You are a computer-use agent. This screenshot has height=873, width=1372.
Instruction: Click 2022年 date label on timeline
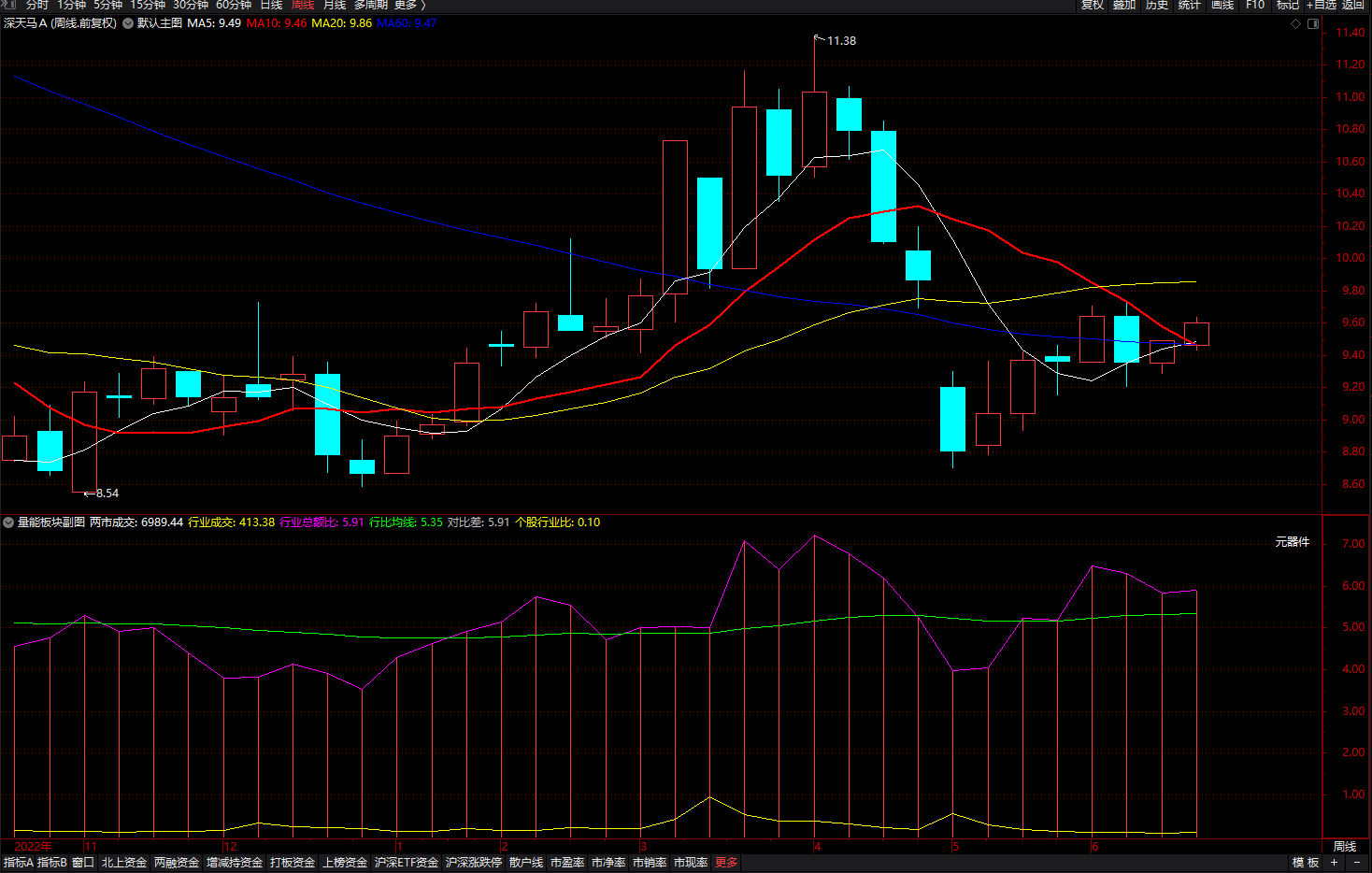pos(33,847)
